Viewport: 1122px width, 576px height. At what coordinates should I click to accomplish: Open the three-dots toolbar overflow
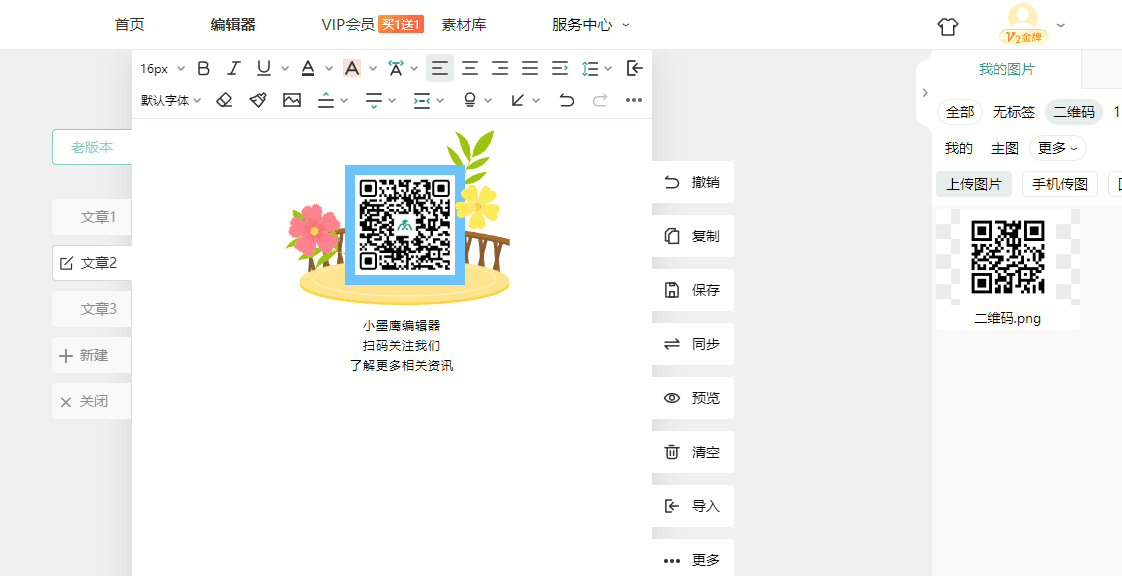[634, 100]
